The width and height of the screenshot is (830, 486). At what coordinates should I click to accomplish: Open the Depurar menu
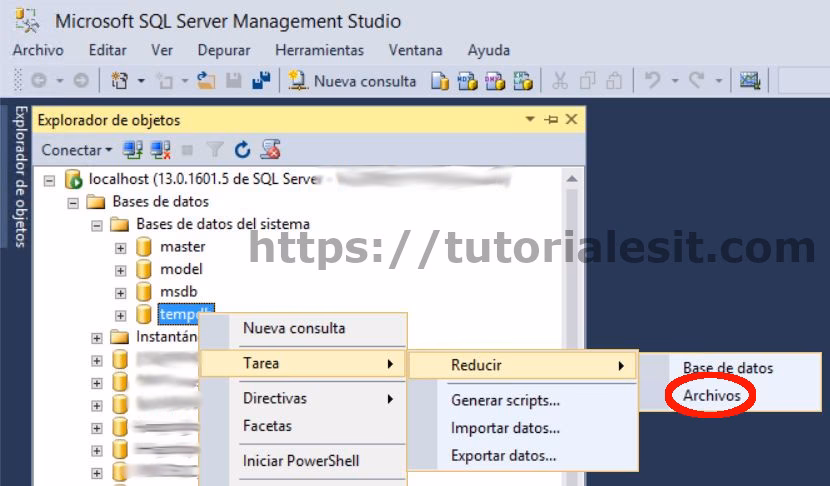click(224, 50)
